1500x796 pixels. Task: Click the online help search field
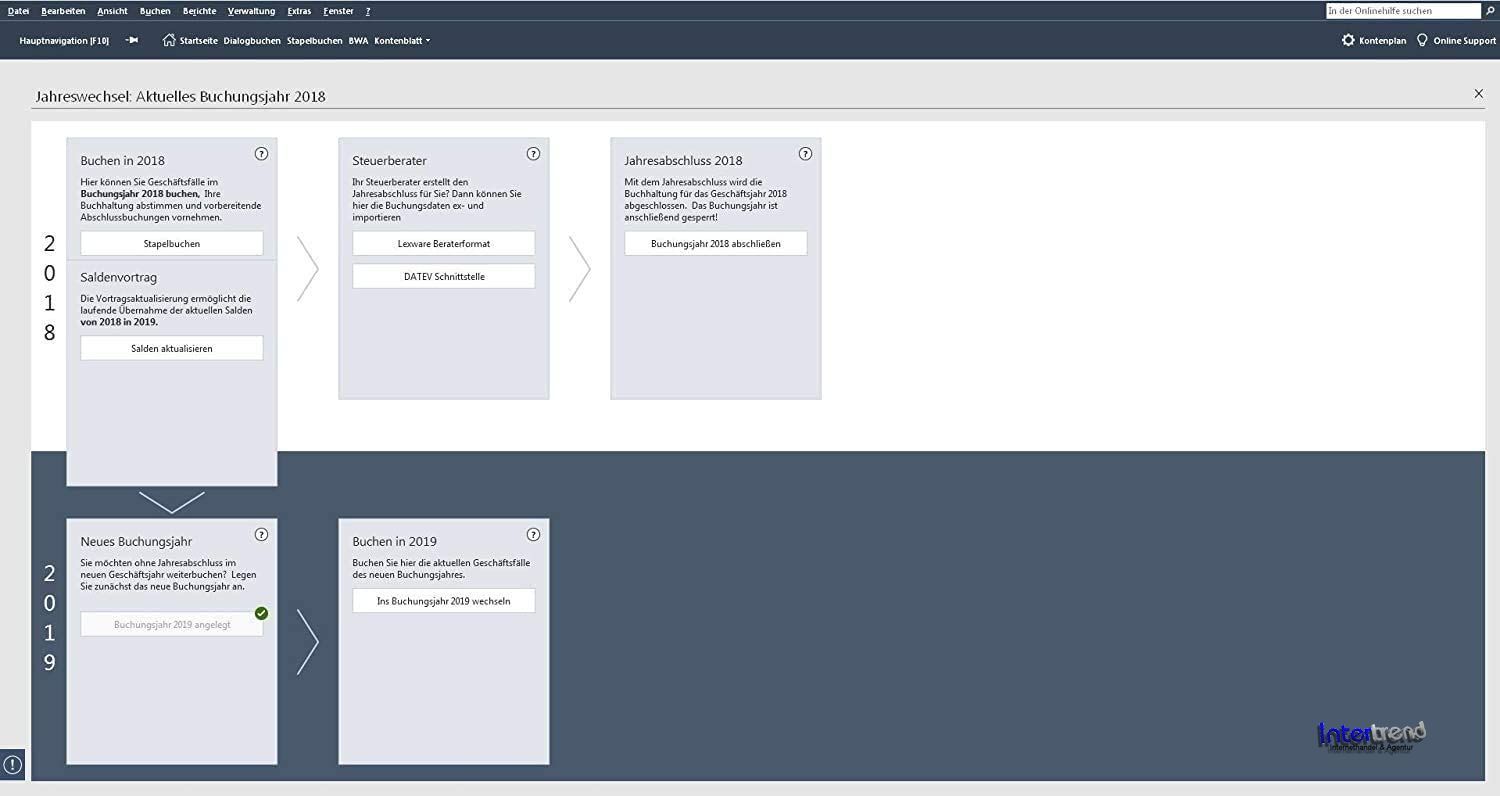coord(1402,11)
